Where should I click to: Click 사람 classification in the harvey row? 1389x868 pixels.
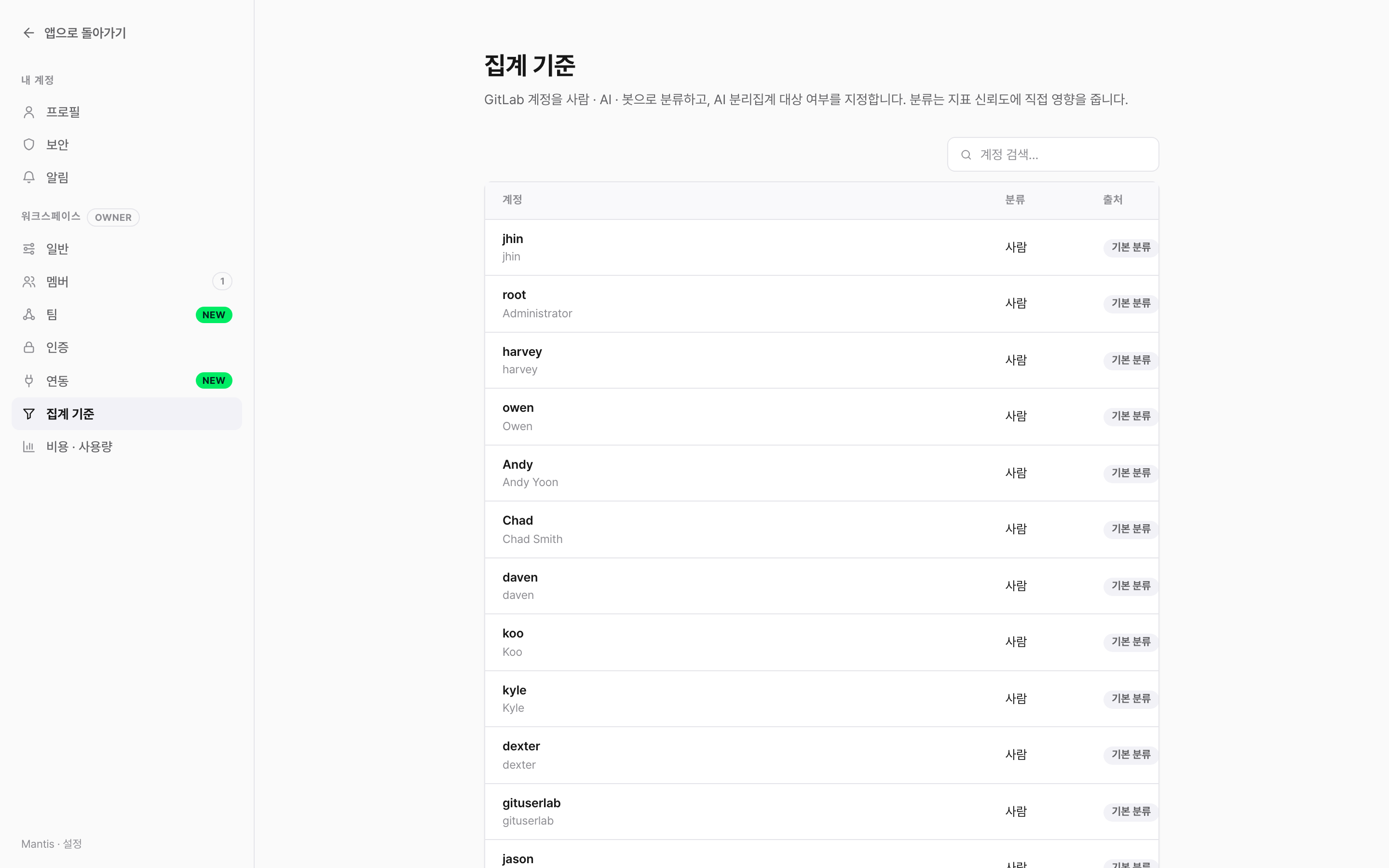click(x=1015, y=360)
